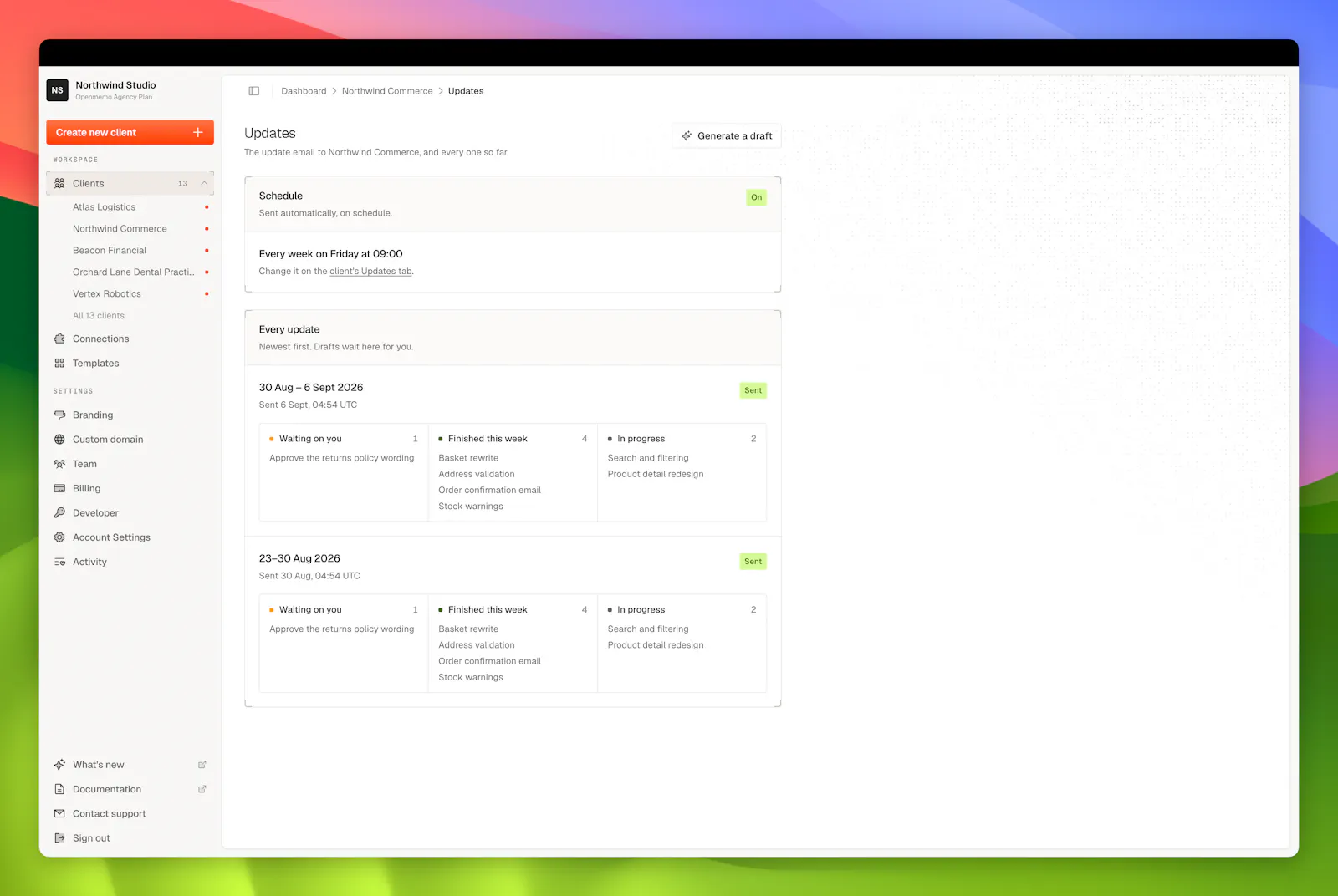Click the NS workspace logo

(x=57, y=90)
